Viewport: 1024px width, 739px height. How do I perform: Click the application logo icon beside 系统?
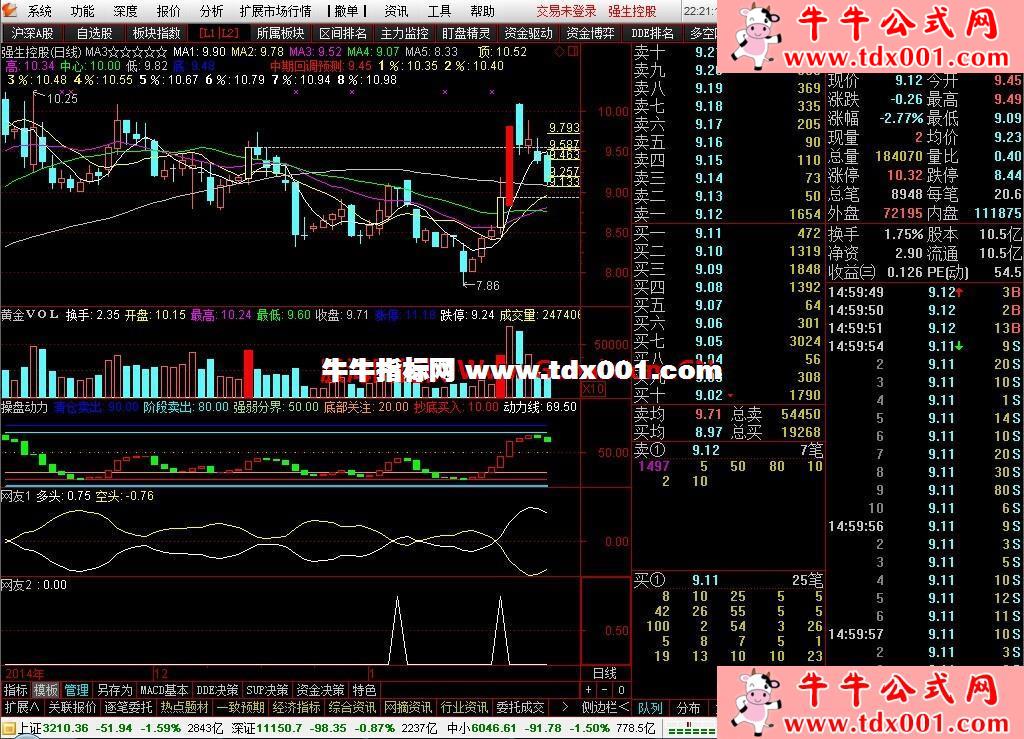[x=9, y=10]
